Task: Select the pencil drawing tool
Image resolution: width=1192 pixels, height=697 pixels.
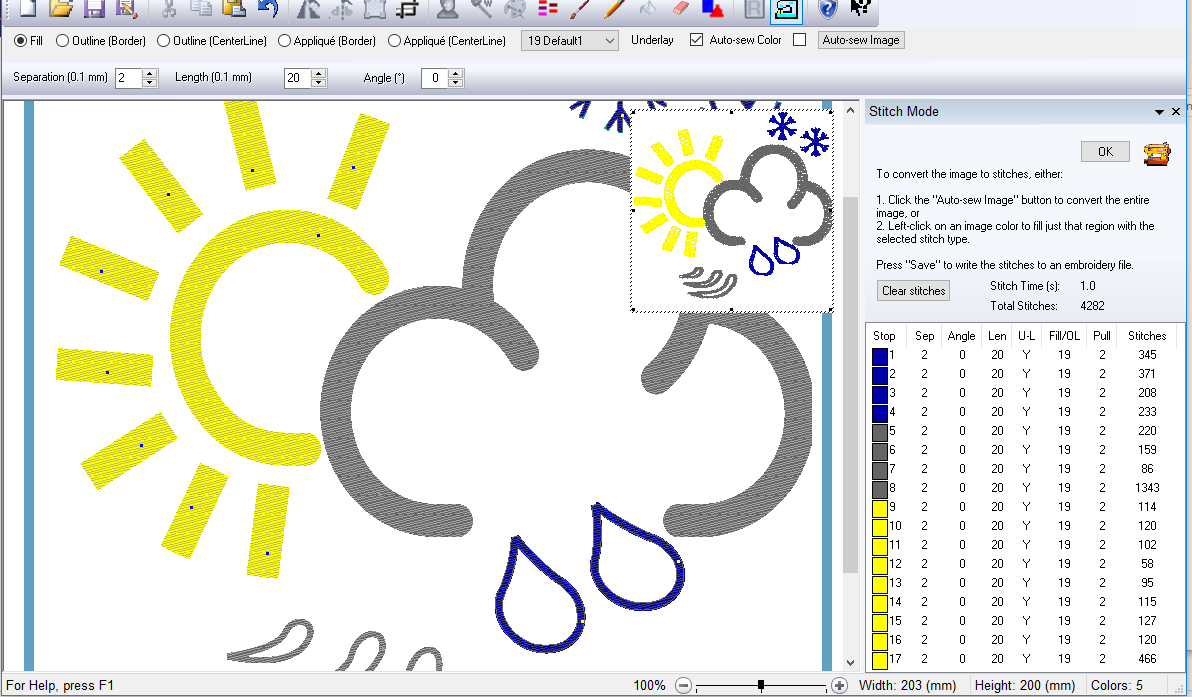Action: (x=613, y=8)
